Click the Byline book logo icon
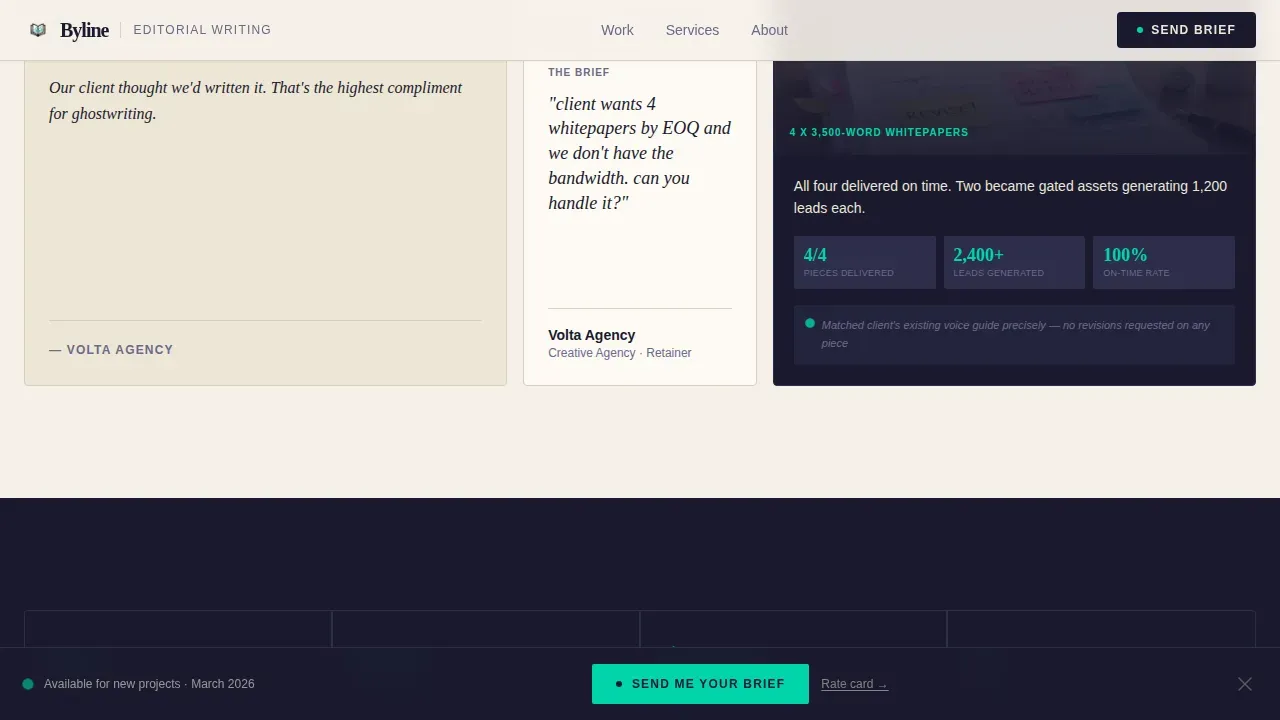The image size is (1280, 720). click(38, 30)
